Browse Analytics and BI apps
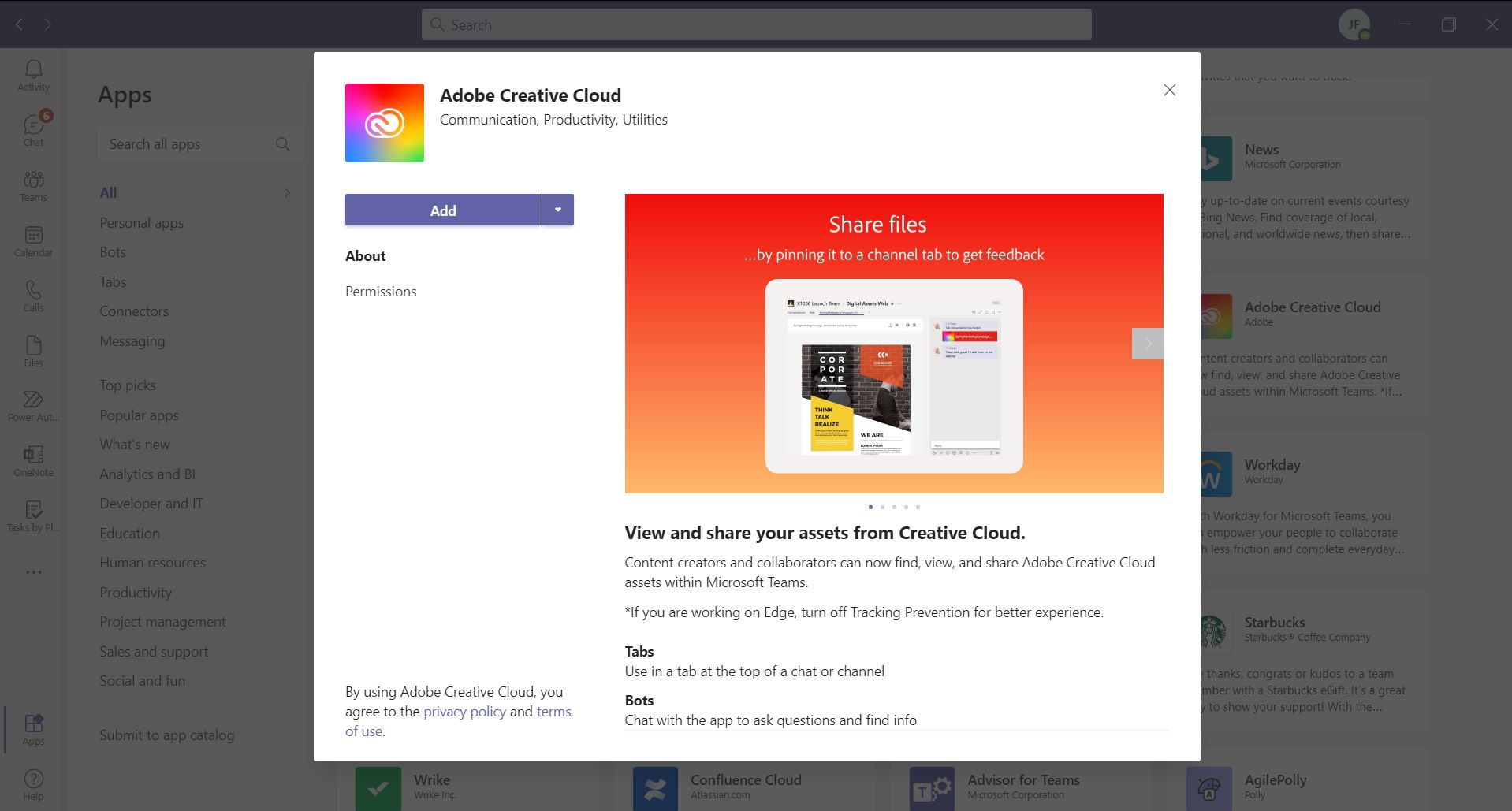 [147, 474]
